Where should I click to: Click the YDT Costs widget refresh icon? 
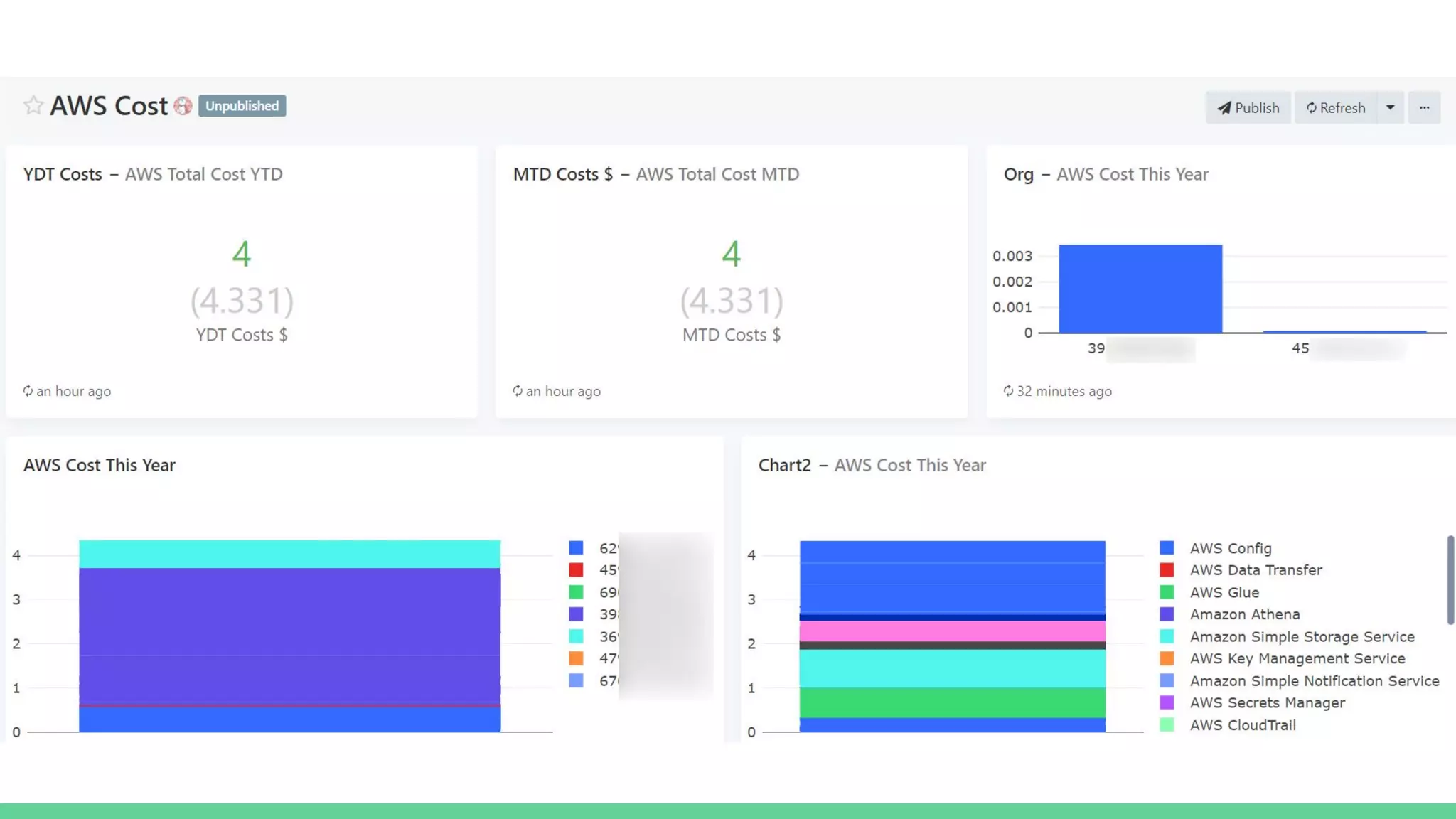click(x=28, y=391)
